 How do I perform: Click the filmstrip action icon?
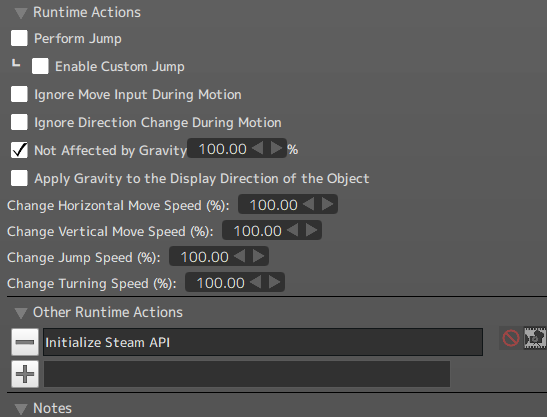[x=535, y=337]
